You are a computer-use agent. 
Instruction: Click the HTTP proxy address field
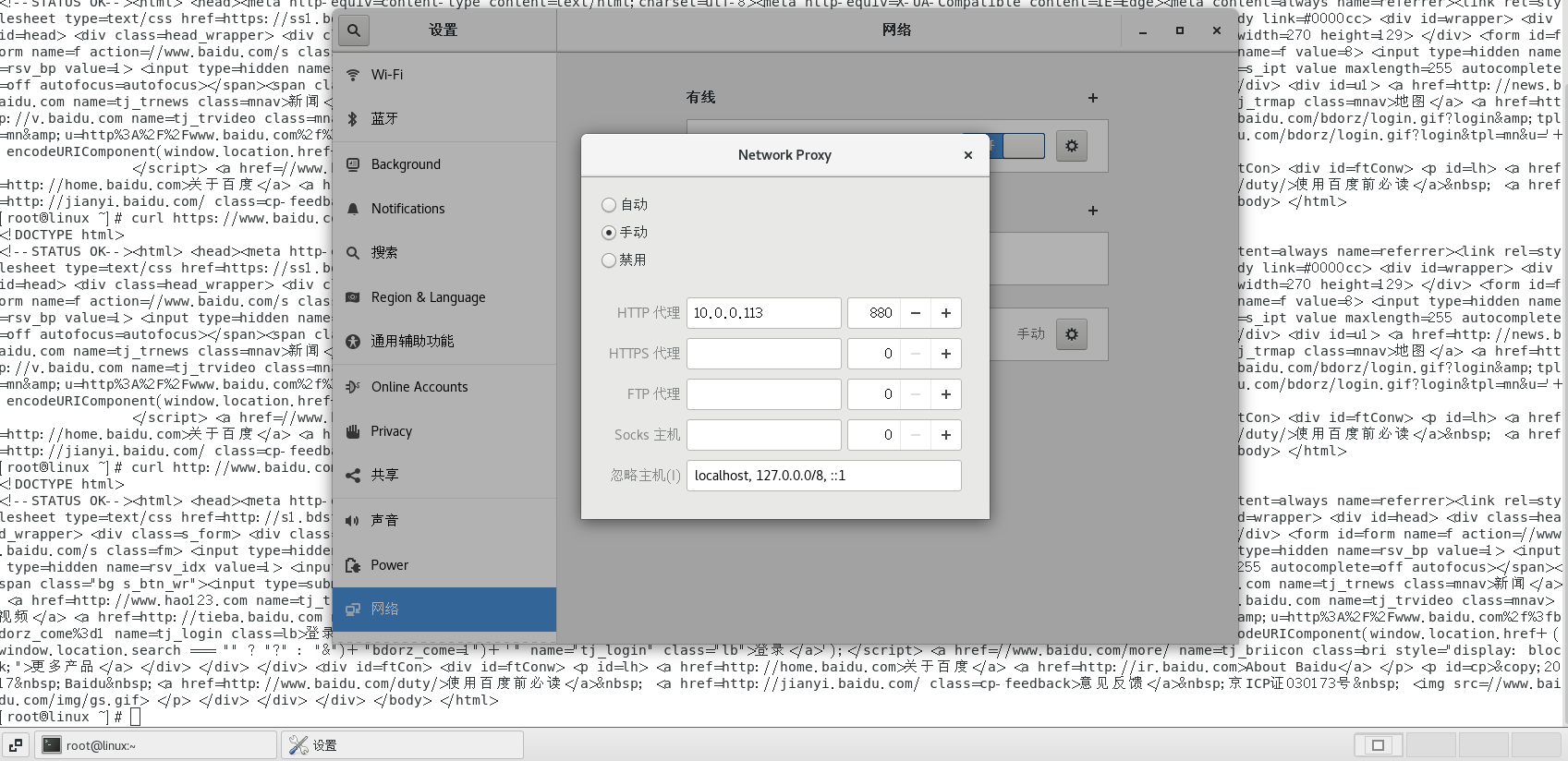pyautogui.click(x=764, y=313)
